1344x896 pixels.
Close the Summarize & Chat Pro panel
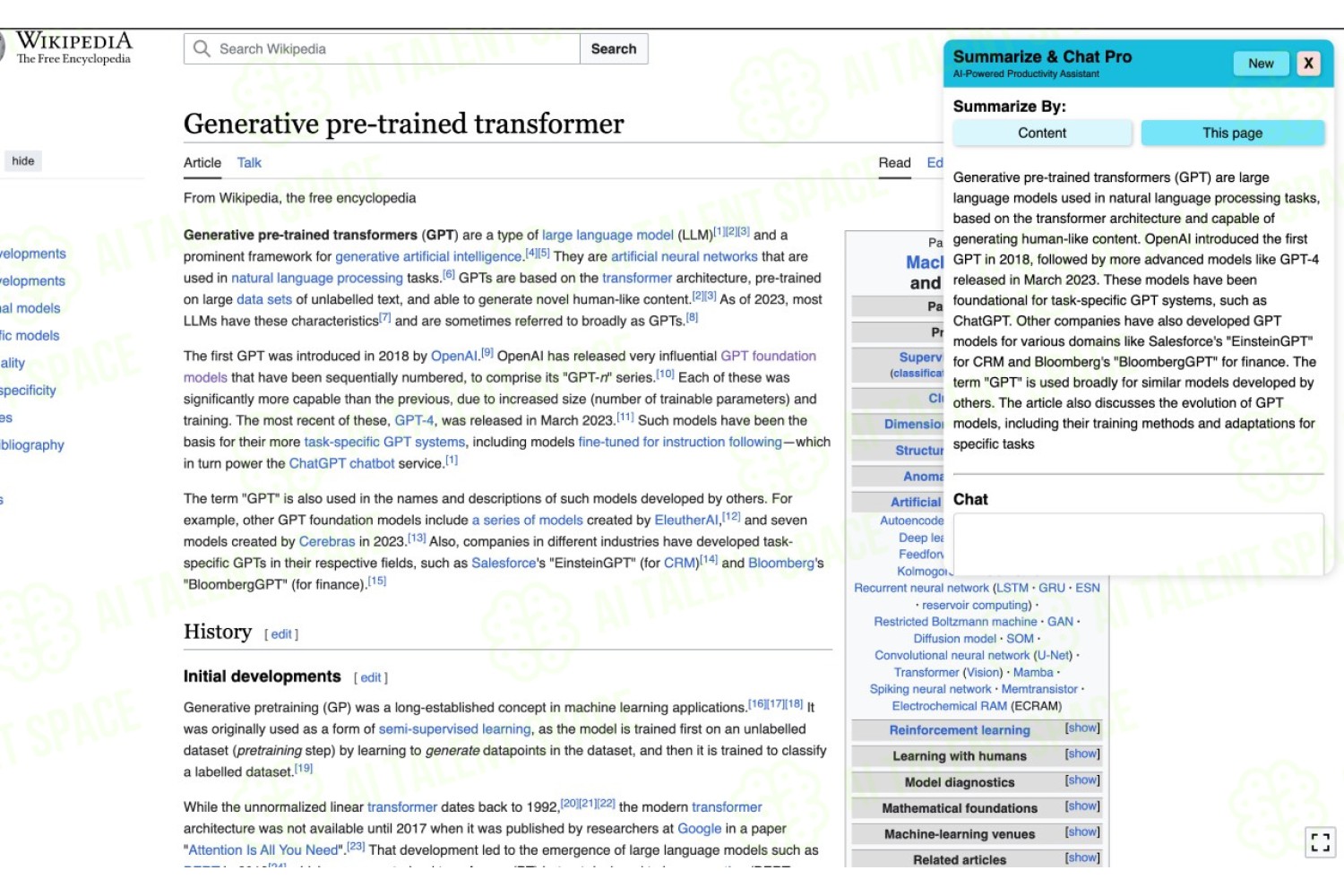[x=1308, y=63]
